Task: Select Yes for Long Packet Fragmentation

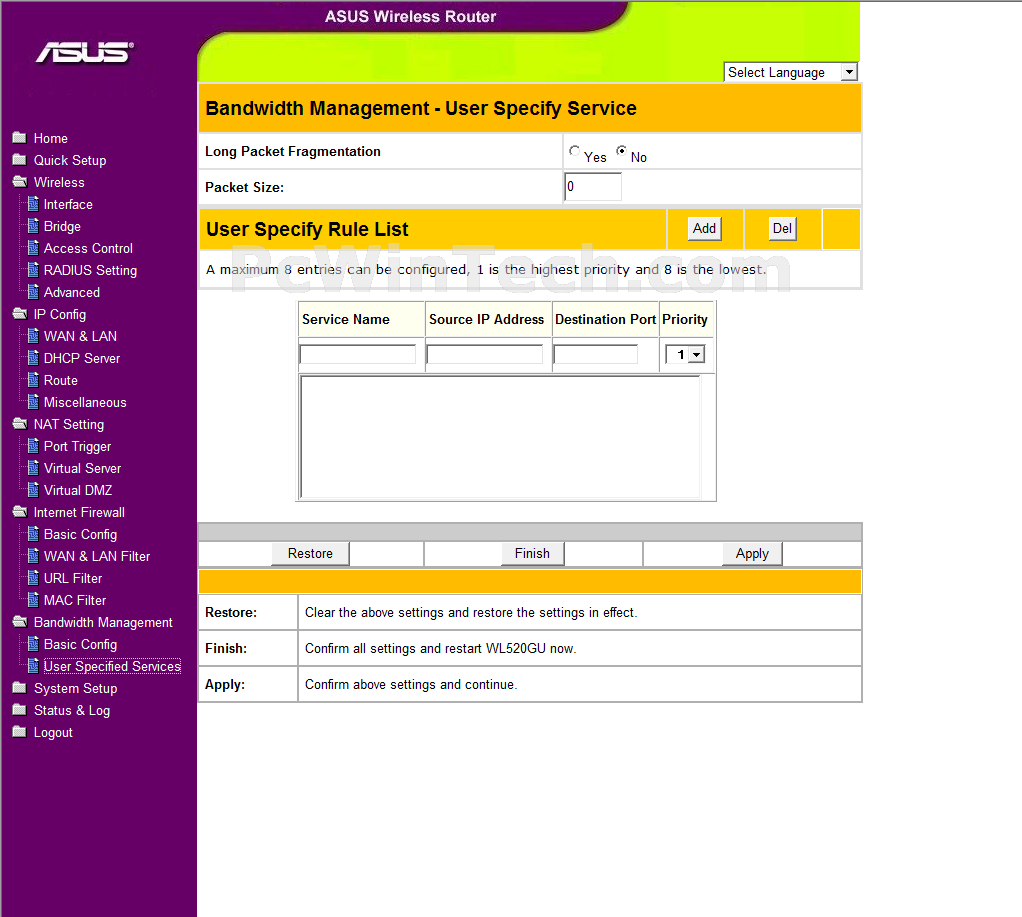Action: 574,151
